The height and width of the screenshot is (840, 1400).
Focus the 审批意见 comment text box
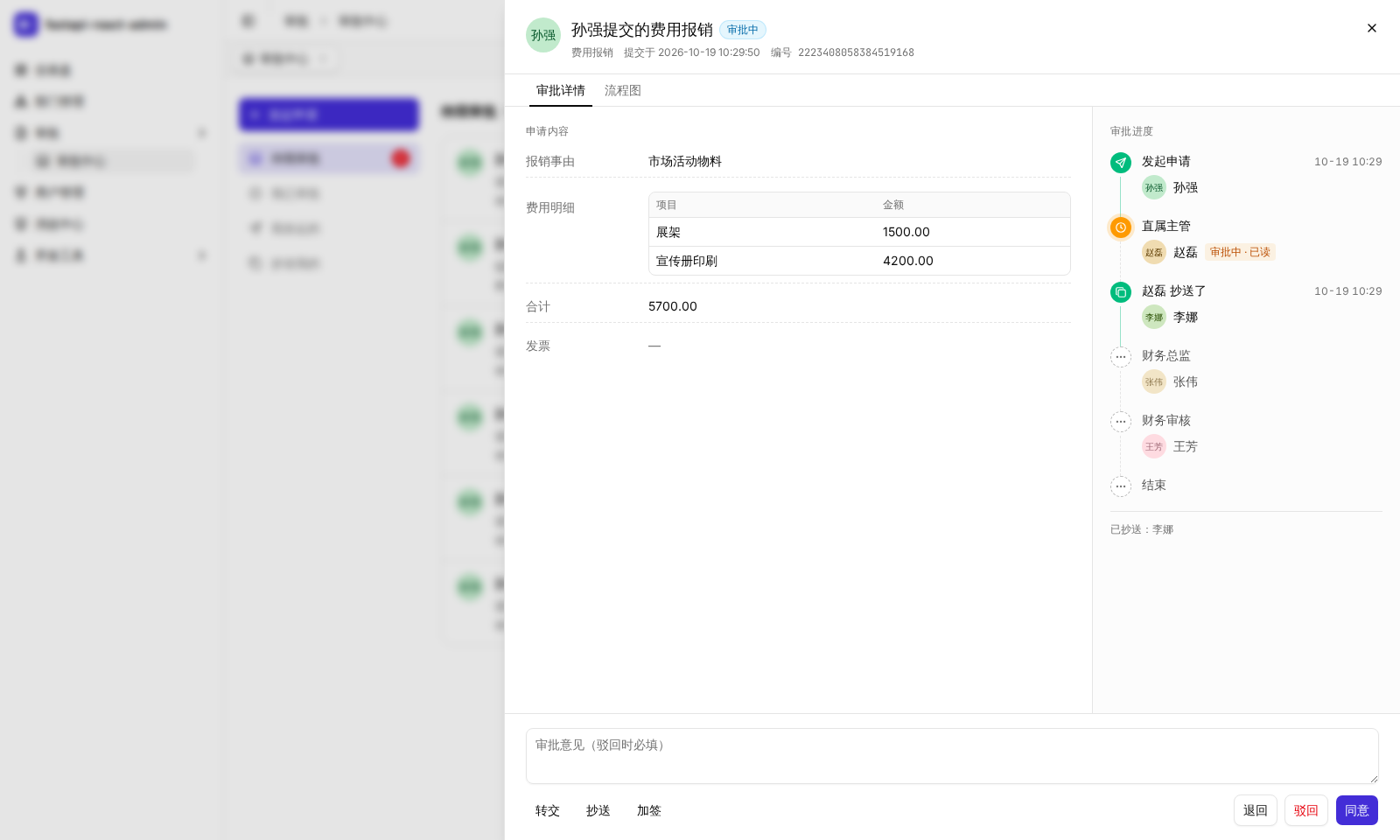[952, 756]
